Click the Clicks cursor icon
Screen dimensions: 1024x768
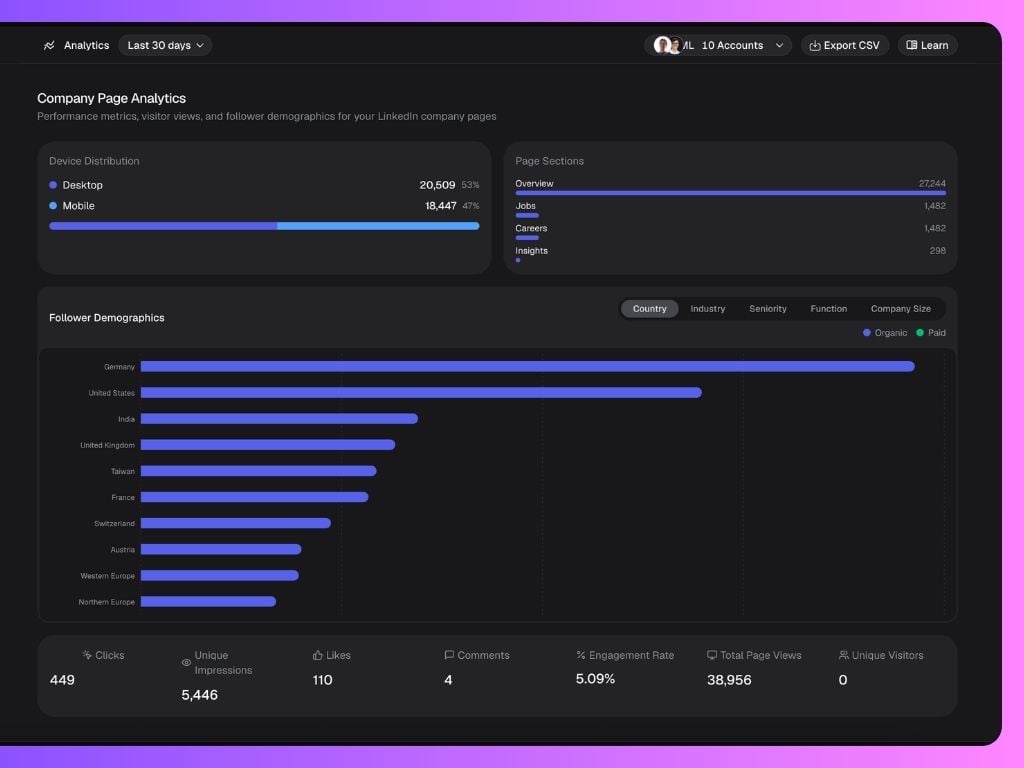87,654
